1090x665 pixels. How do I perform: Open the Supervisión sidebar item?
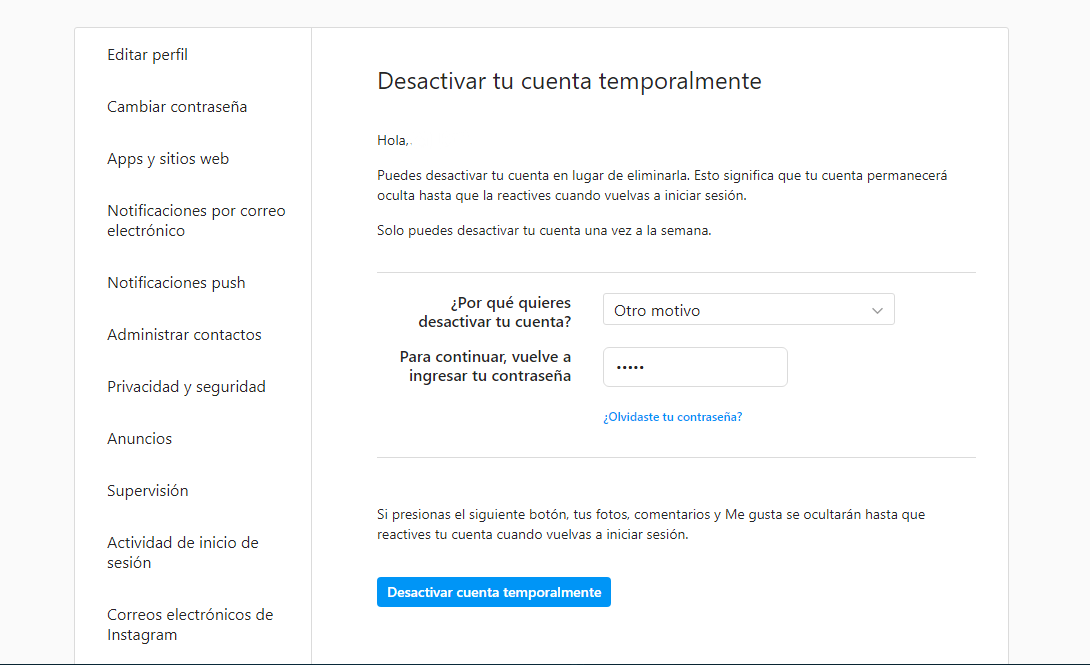(147, 491)
